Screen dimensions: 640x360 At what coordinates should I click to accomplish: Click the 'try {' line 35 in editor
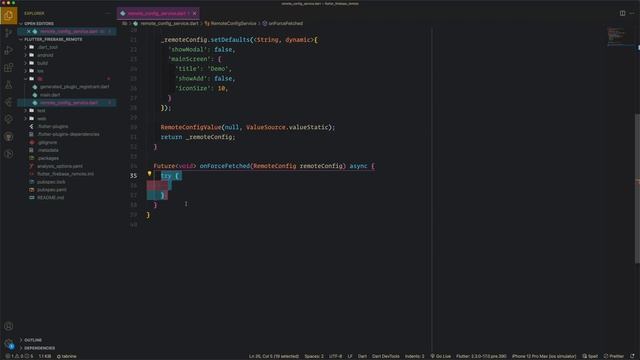(x=170, y=176)
